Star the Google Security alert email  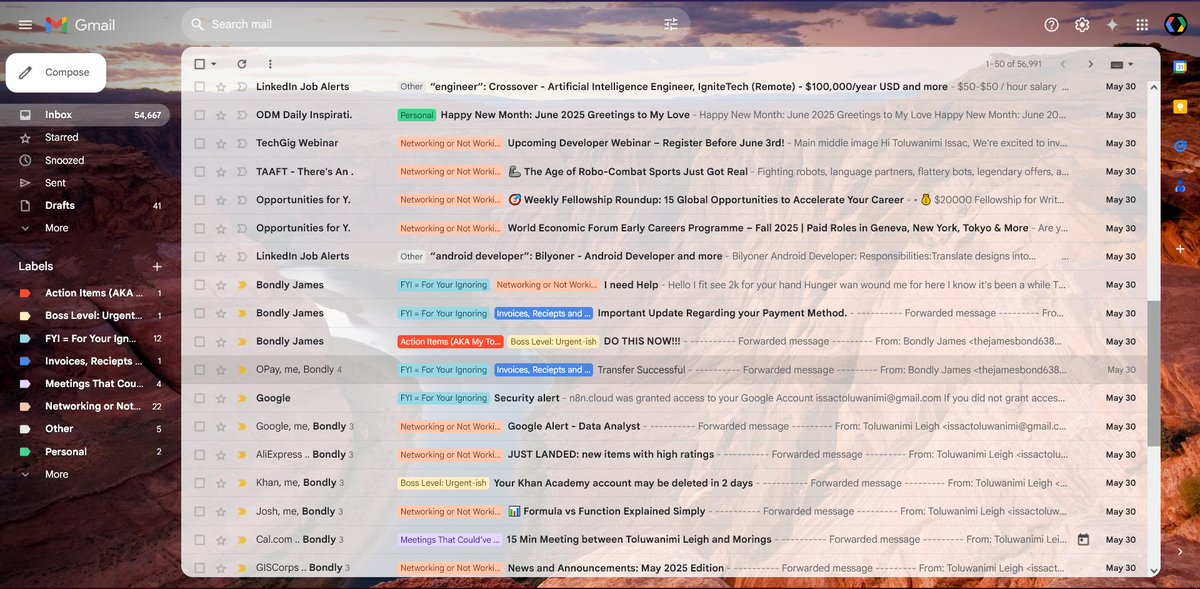221,398
